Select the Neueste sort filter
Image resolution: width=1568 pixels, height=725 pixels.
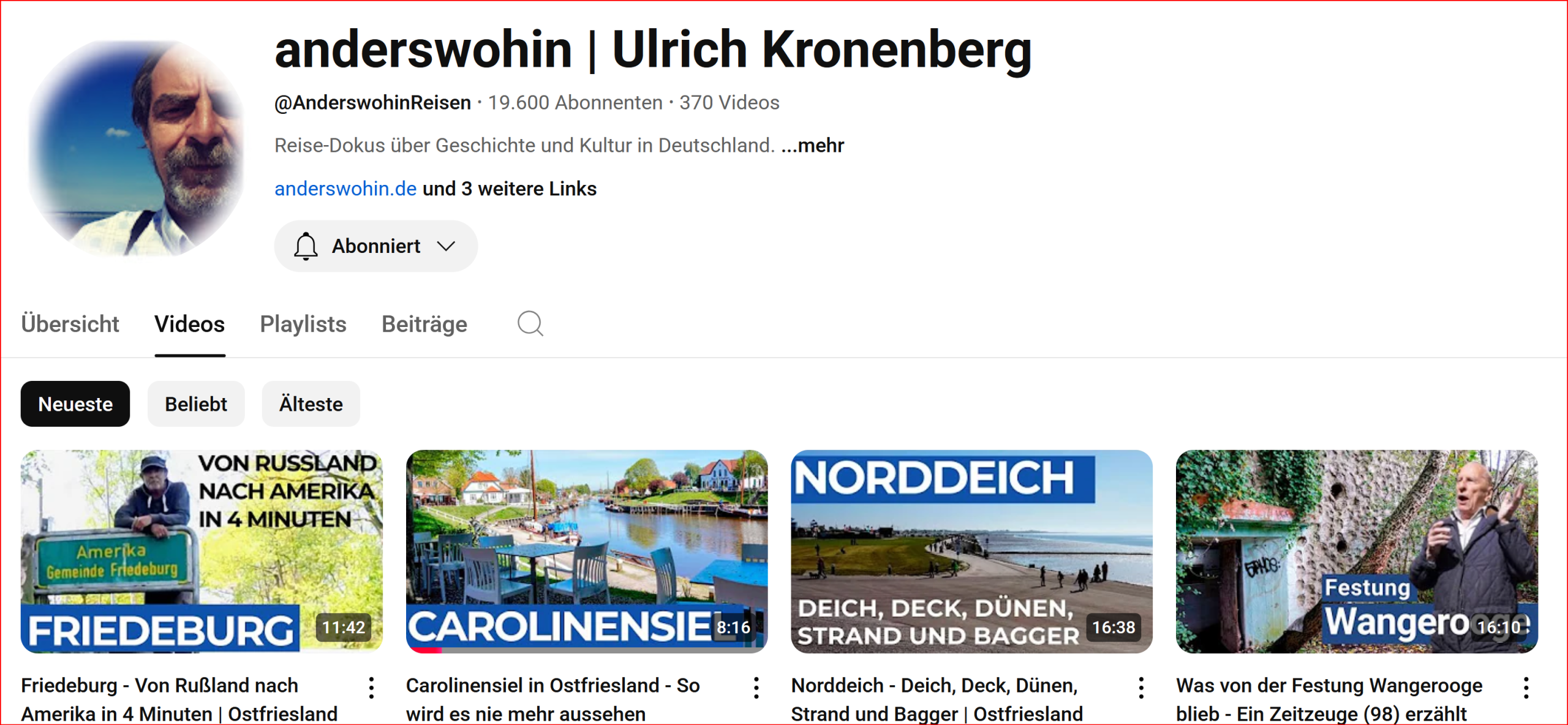tap(75, 404)
